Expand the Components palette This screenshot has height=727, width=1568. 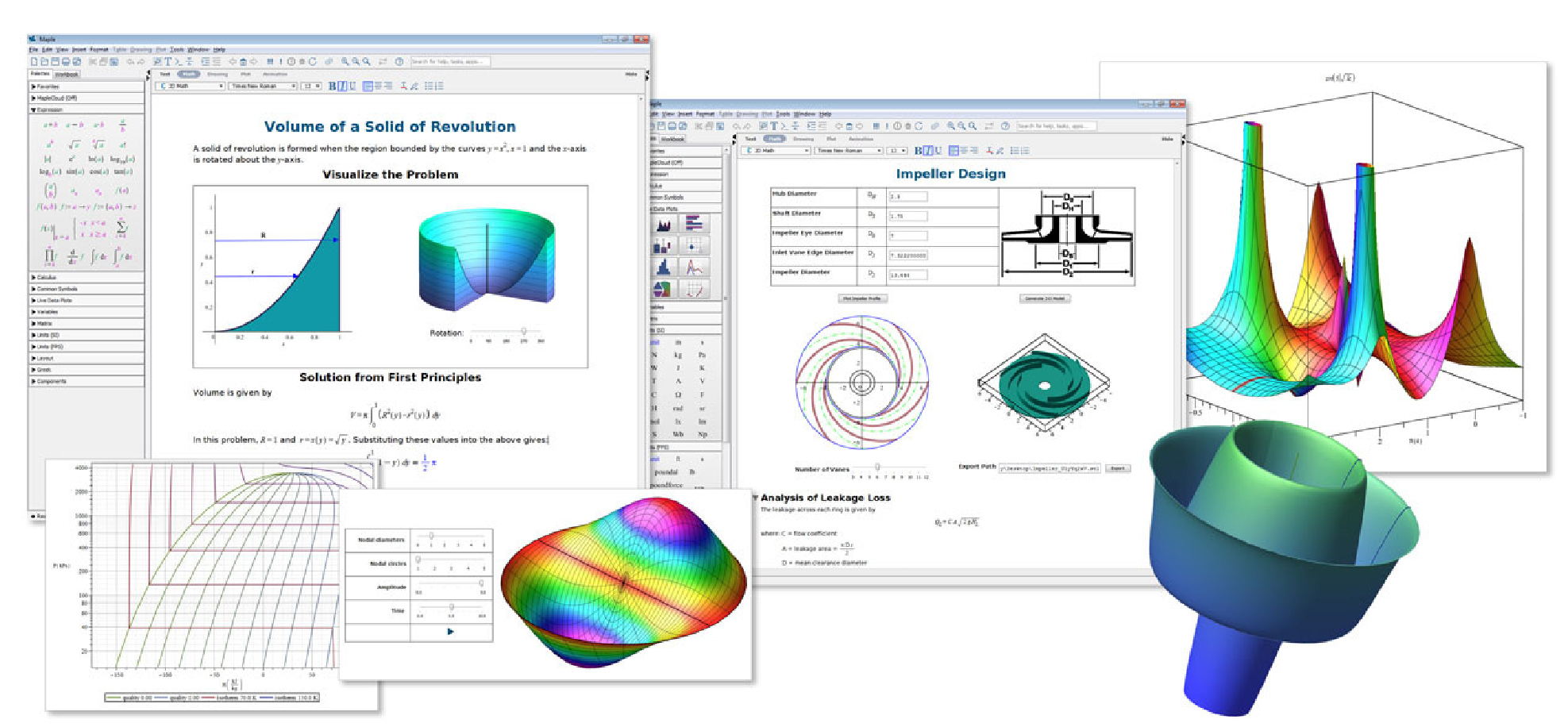point(87,381)
